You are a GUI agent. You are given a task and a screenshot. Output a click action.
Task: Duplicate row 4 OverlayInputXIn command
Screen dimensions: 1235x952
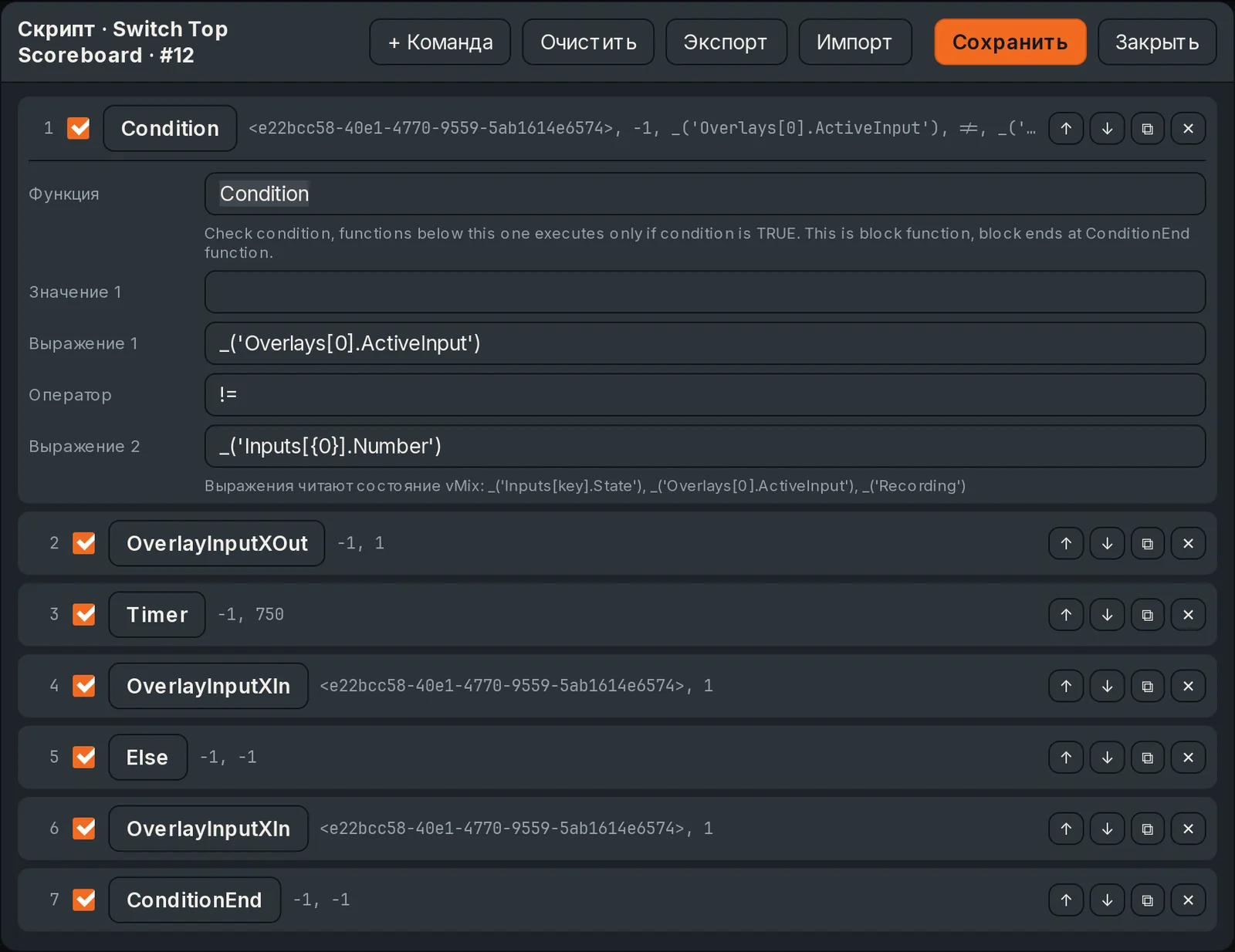pos(1148,686)
